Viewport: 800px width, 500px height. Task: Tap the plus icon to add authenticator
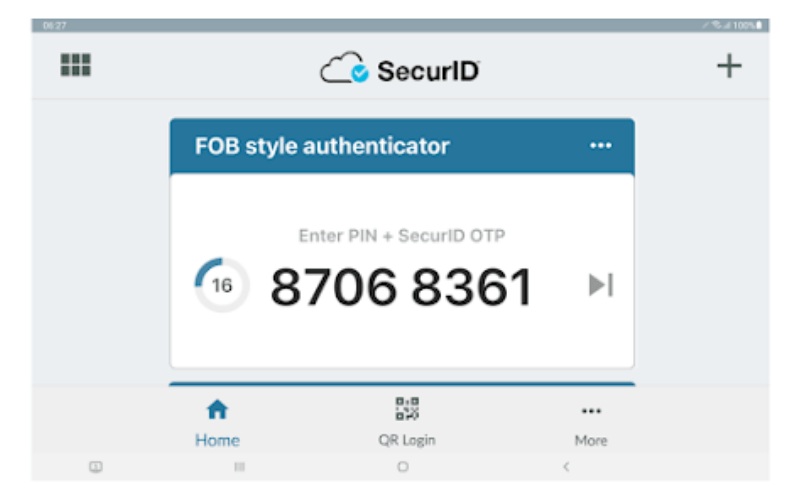point(729,66)
